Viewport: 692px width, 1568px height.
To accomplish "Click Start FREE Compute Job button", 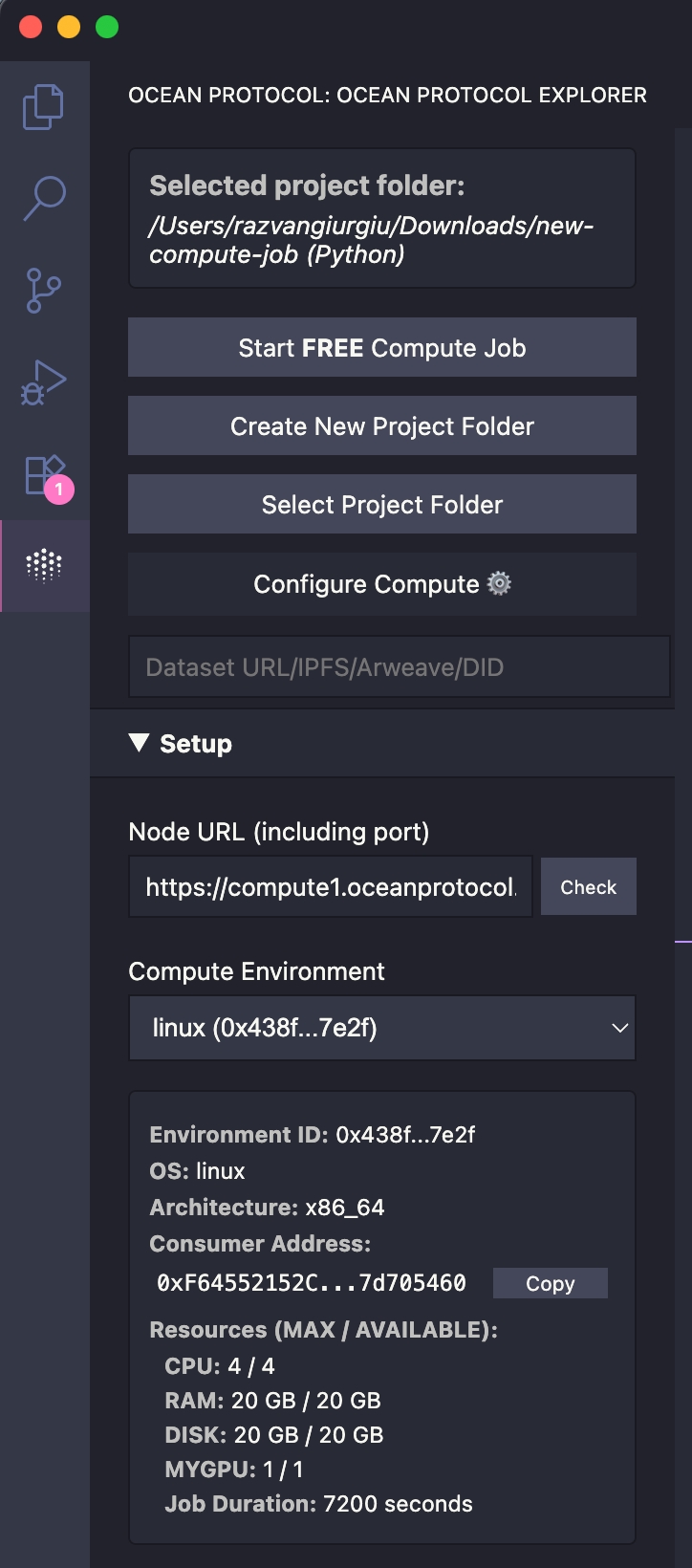I will pos(381,348).
